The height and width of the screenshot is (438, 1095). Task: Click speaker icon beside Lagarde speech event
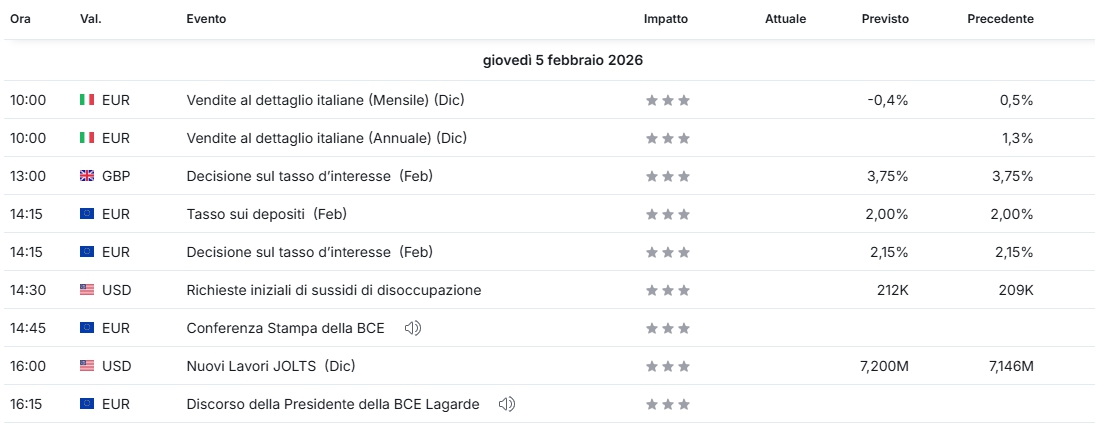coord(507,404)
